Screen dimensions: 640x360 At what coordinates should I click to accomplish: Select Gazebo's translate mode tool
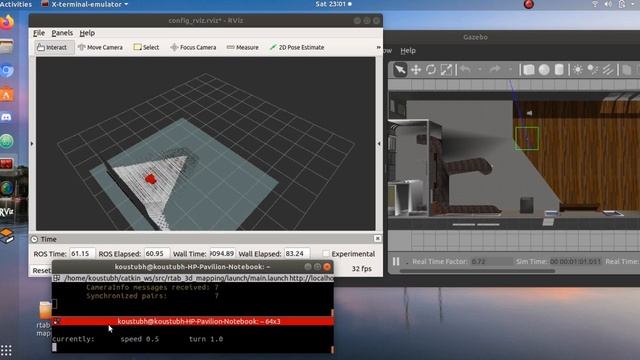[416, 70]
